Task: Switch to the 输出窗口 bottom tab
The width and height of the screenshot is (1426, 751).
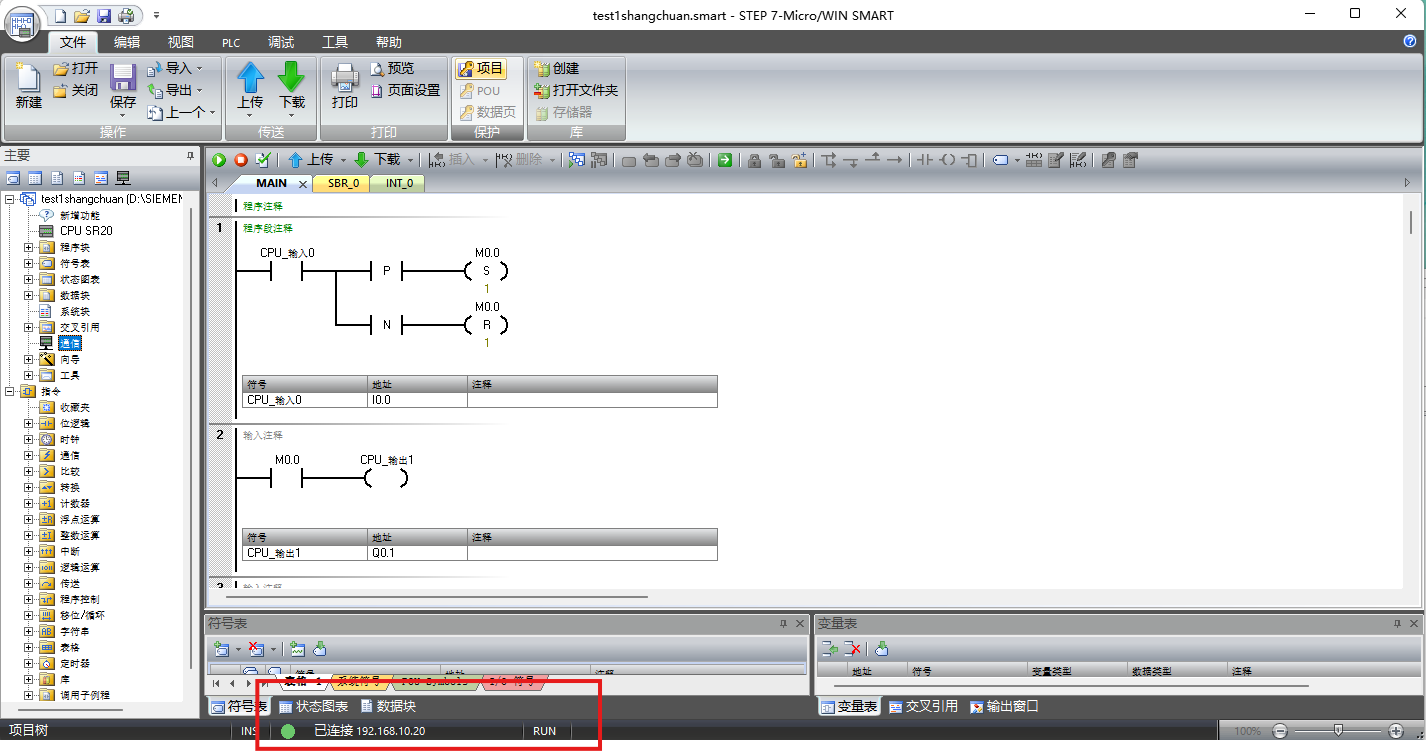Action: [x=1003, y=706]
